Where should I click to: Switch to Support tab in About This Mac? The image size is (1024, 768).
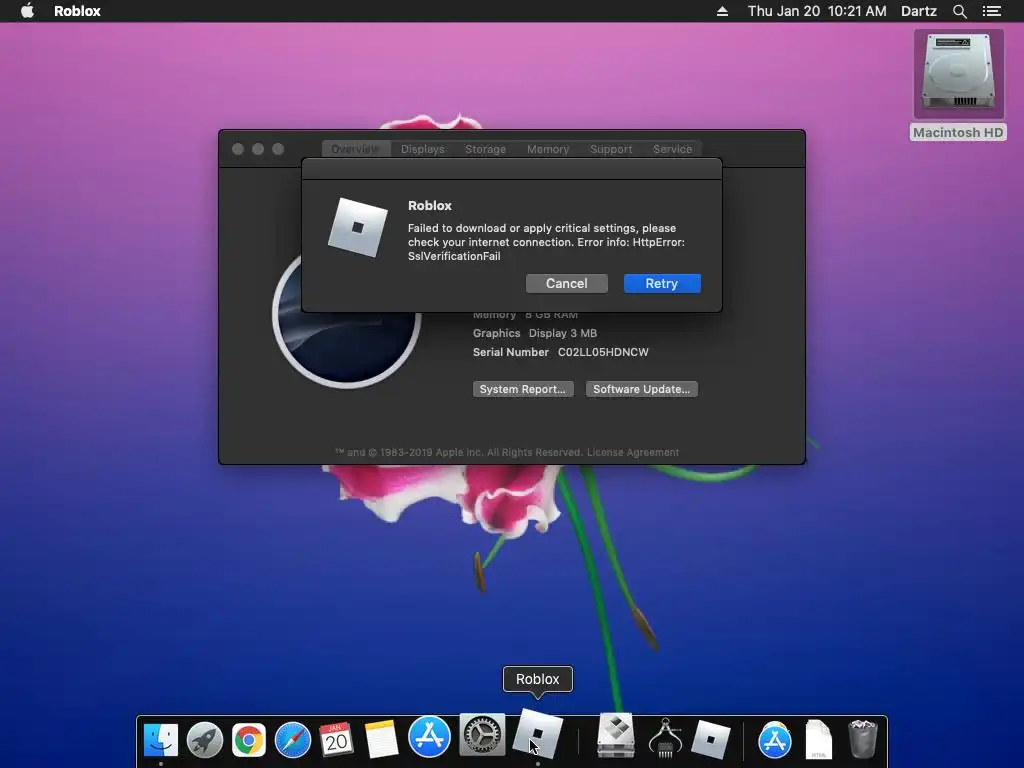tap(611, 149)
